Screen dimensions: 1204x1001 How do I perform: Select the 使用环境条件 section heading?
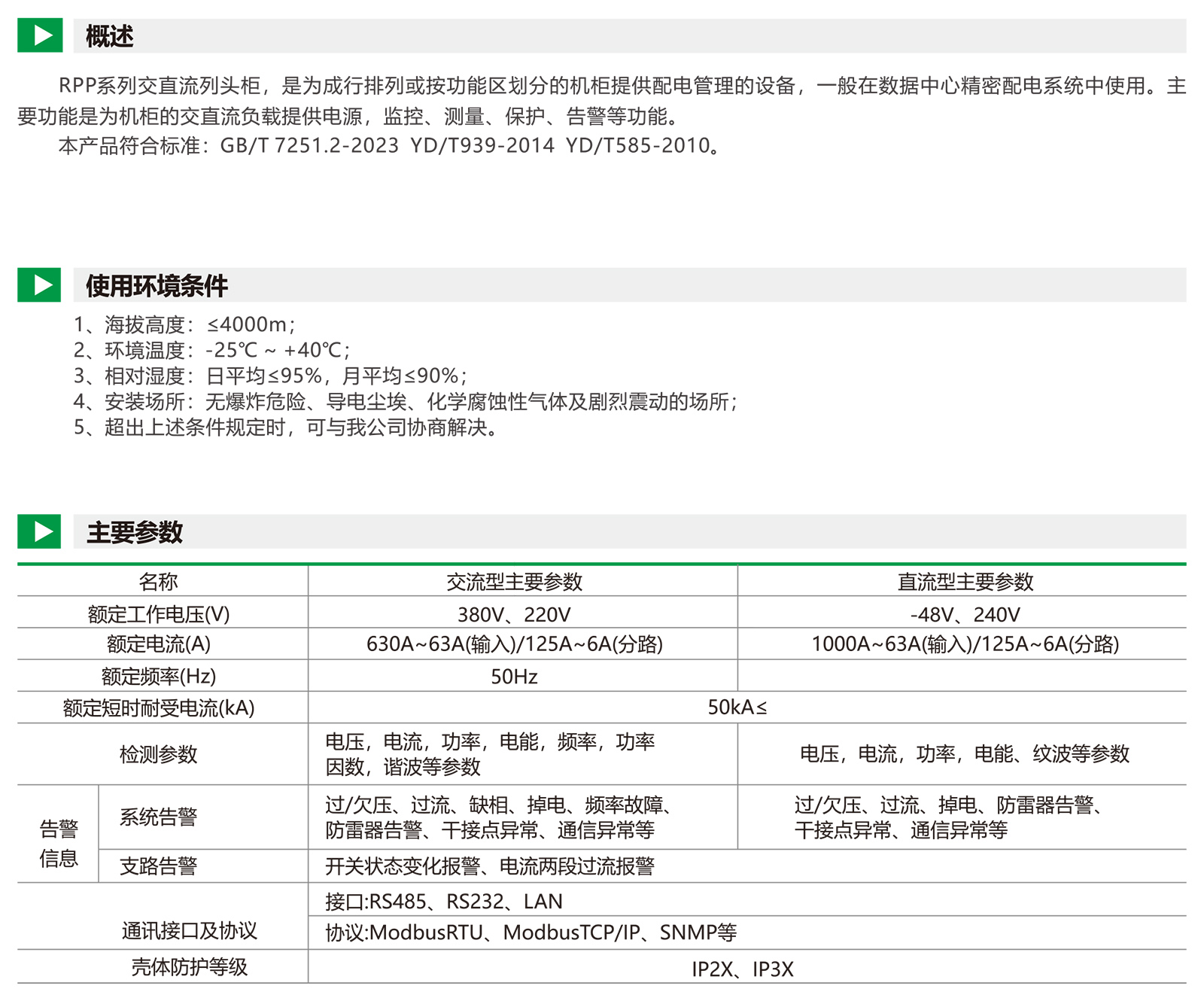[x=157, y=286]
